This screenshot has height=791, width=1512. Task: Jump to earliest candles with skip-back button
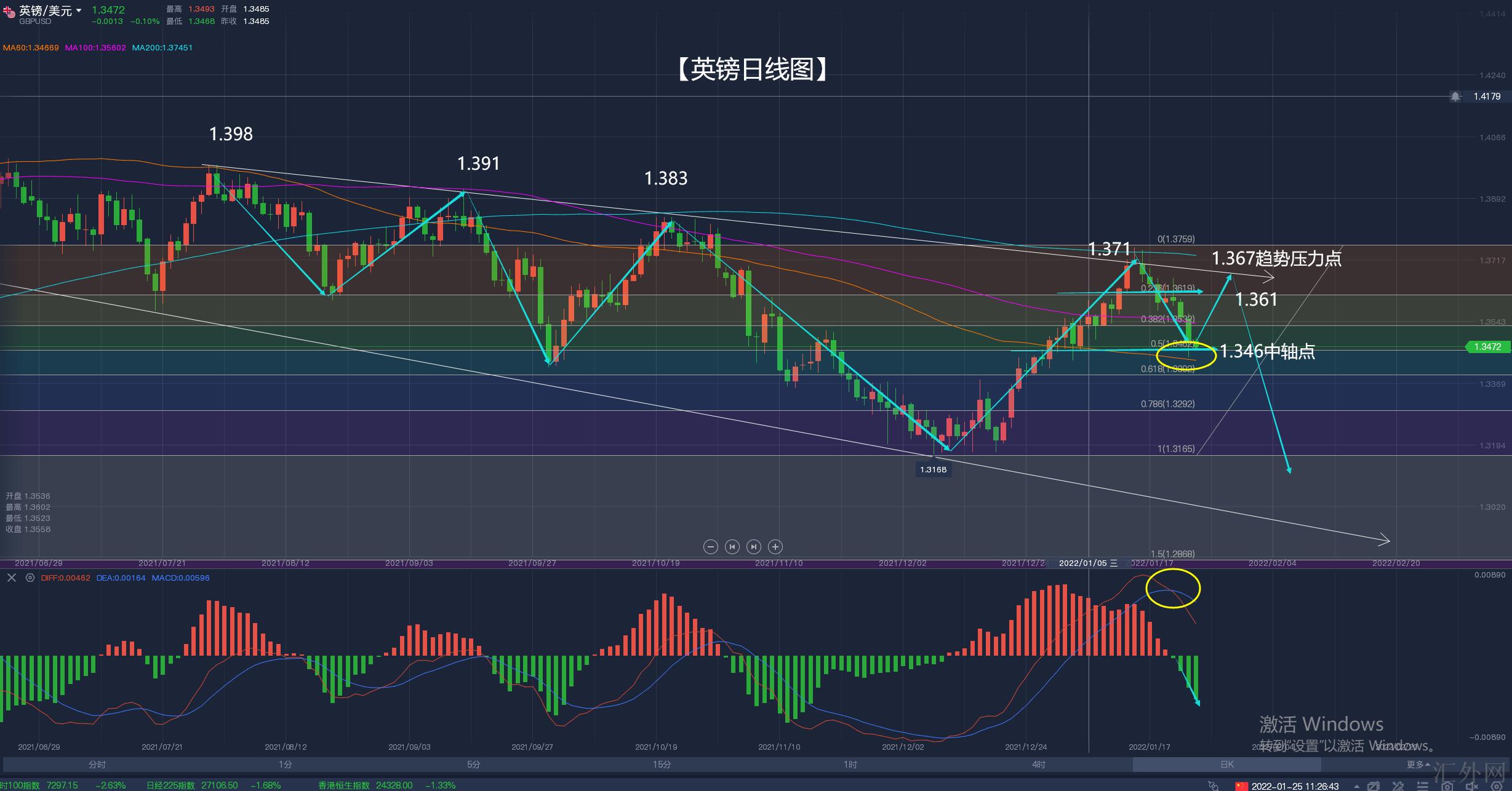[x=732, y=546]
